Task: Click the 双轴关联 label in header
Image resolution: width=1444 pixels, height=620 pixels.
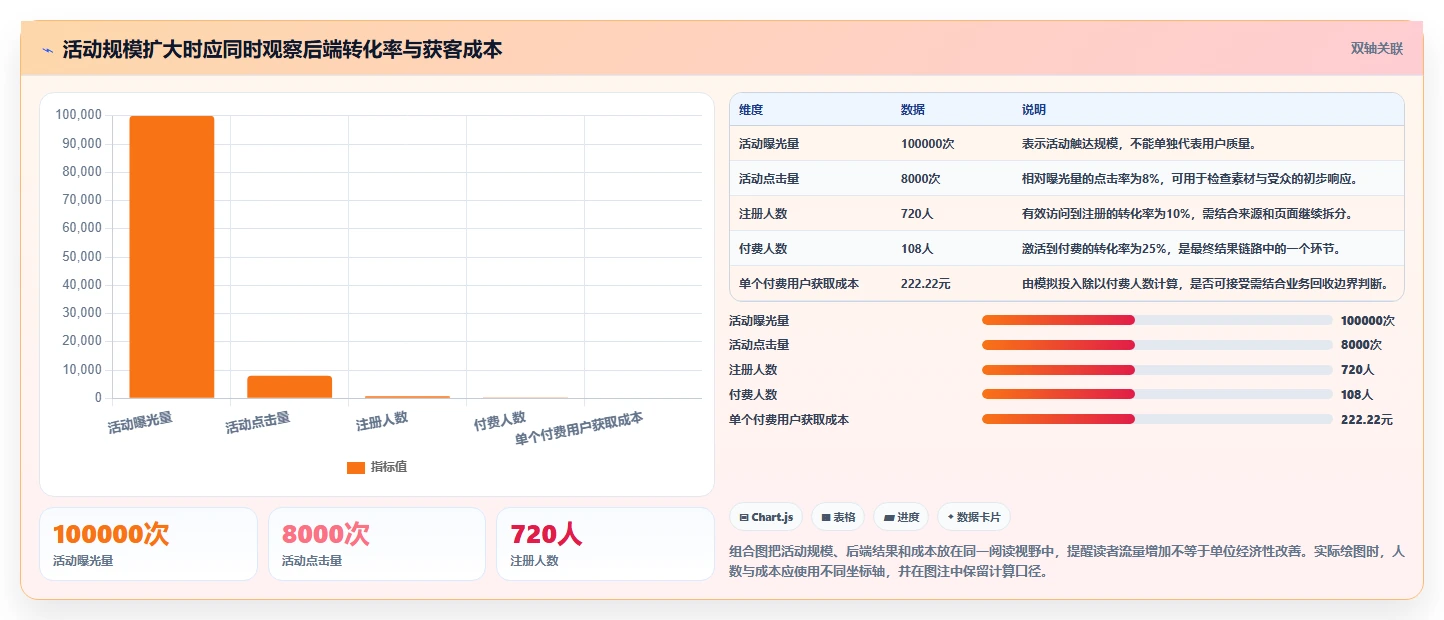Action: tap(1377, 49)
